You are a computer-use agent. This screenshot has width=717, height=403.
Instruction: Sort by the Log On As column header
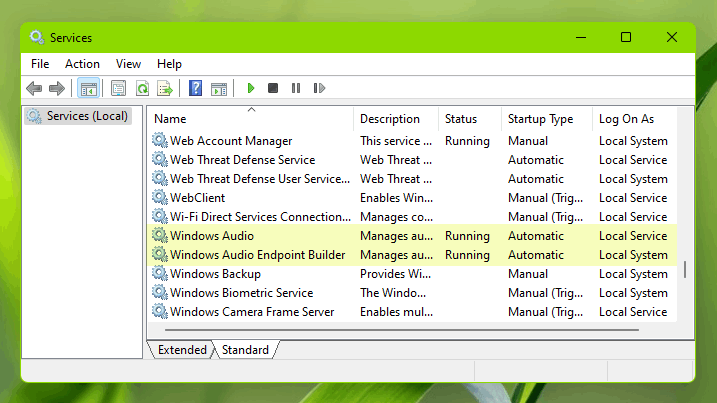click(x=634, y=119)
